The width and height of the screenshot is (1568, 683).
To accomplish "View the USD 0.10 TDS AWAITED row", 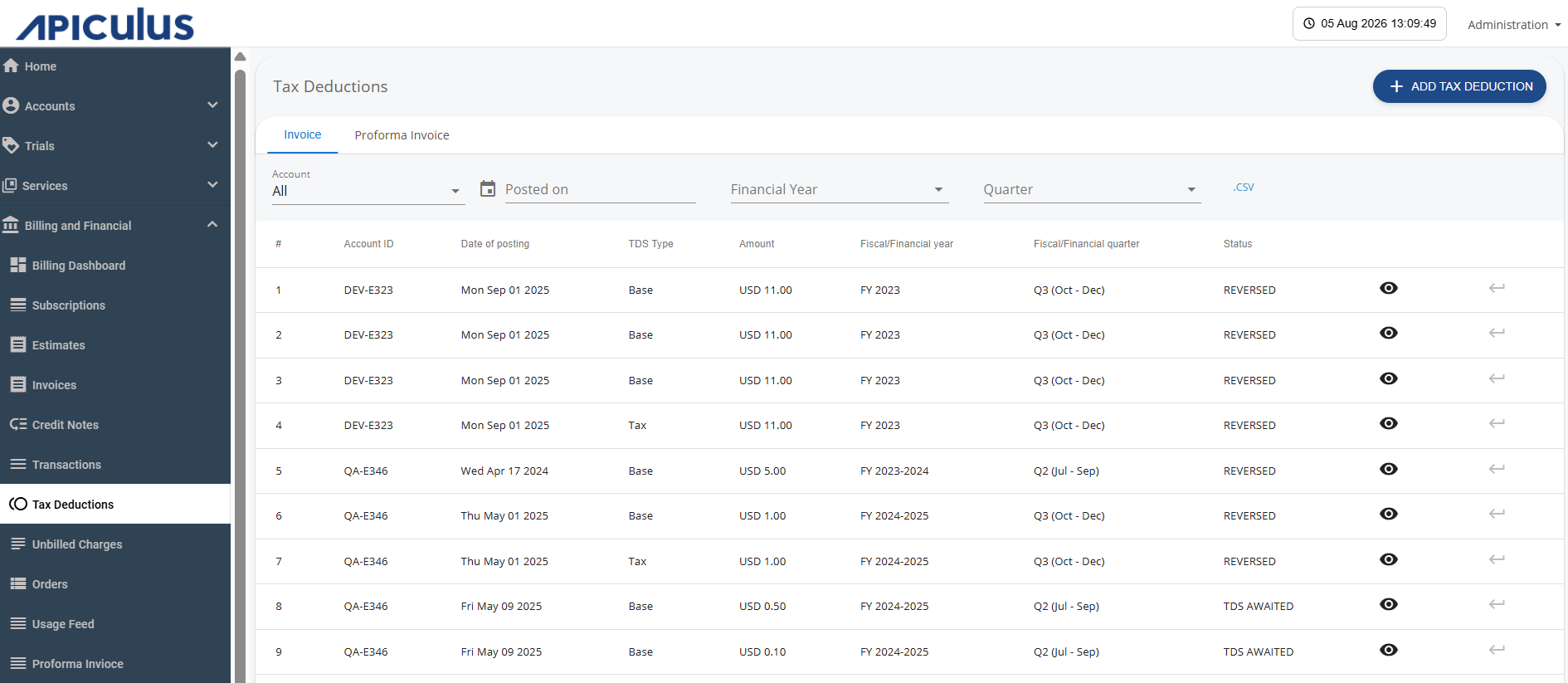I will click(1389, 650).
